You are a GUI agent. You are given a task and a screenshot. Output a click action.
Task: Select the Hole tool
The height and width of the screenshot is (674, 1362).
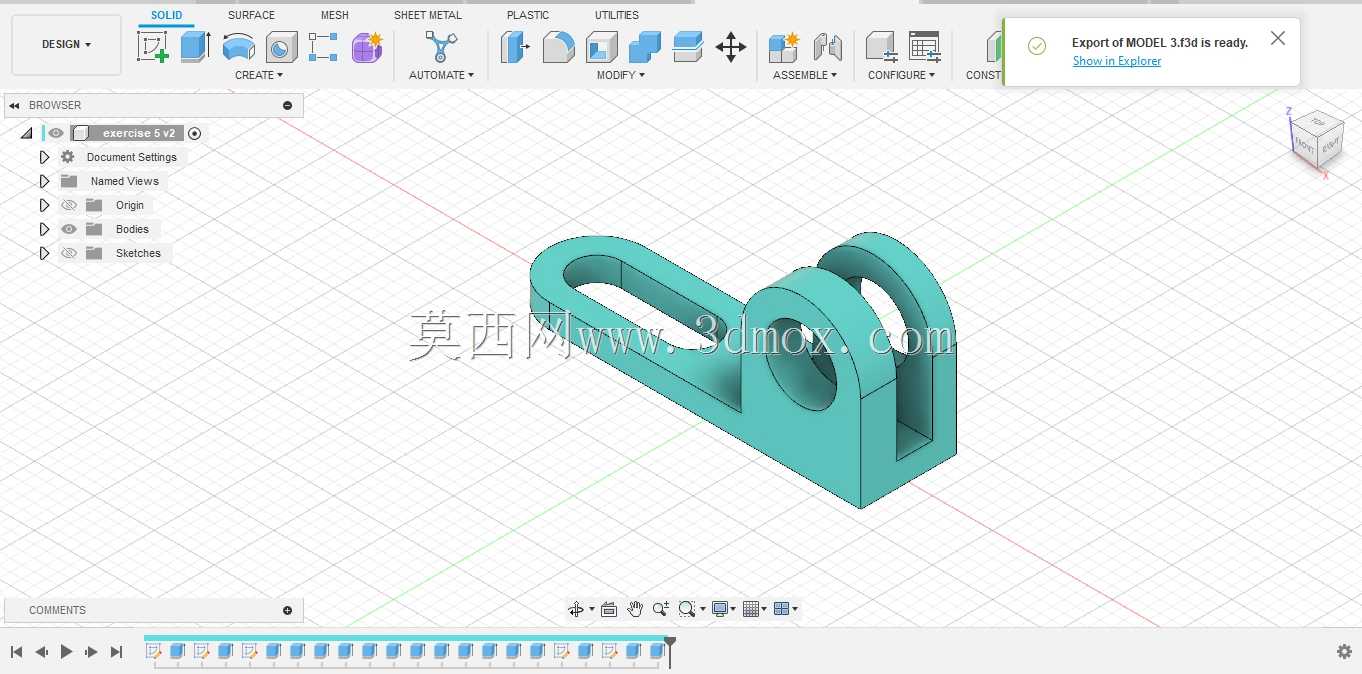click(x=282, y=47)
